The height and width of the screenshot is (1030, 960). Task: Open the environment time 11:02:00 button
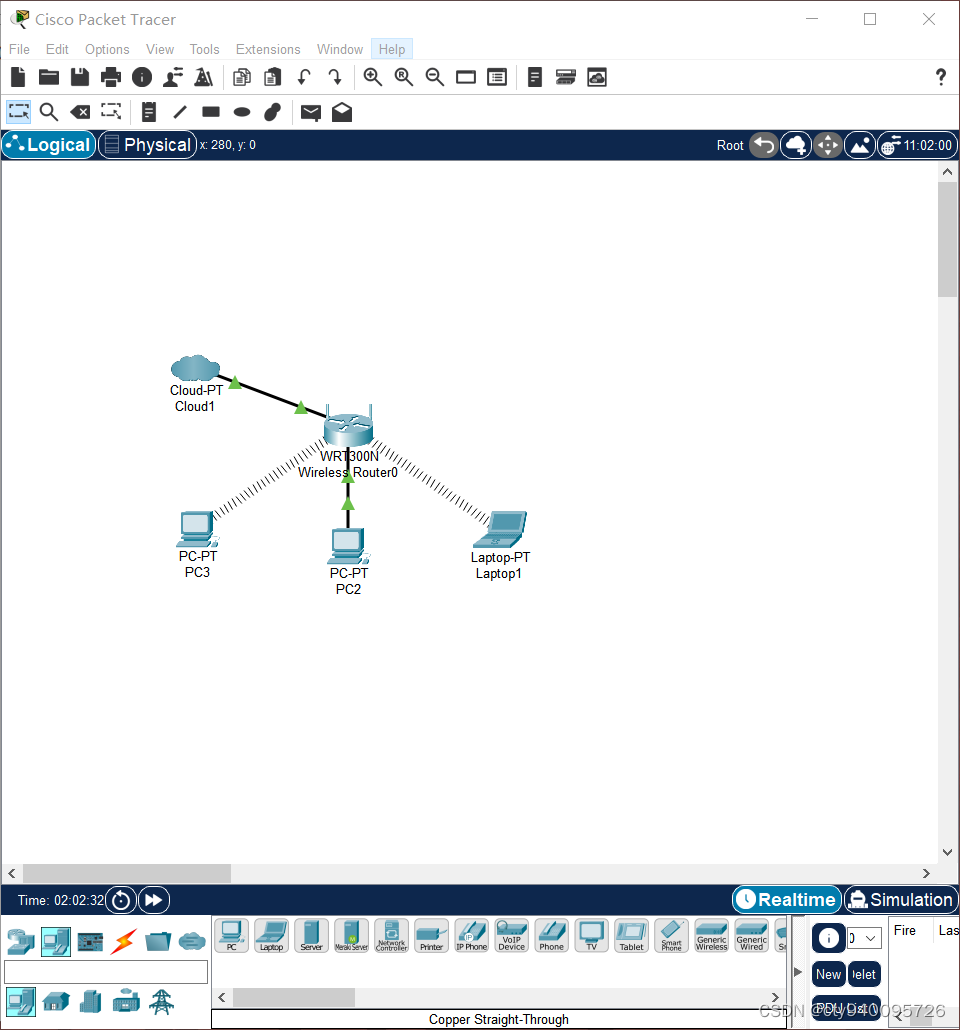point(917,145)
